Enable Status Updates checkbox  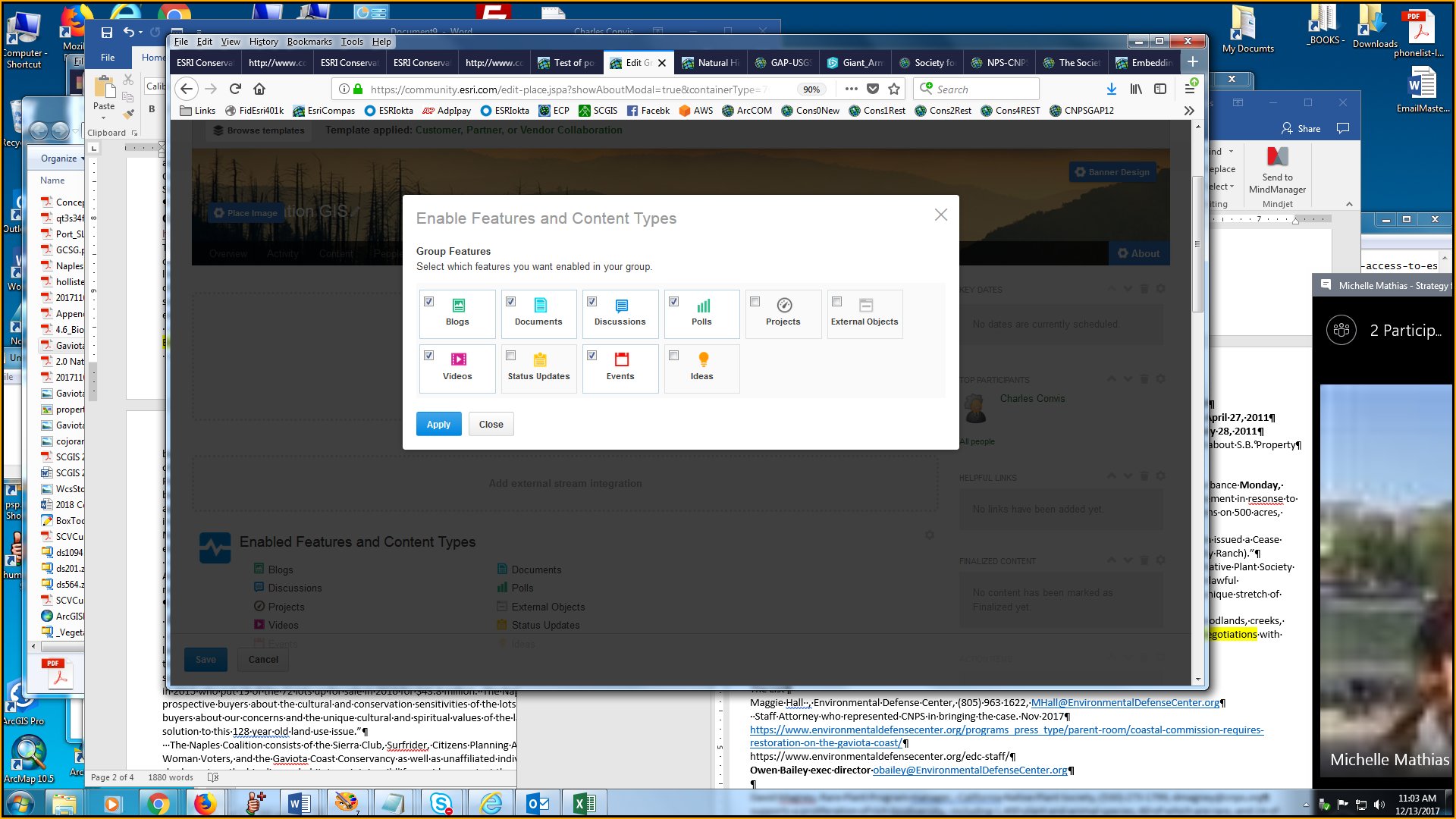tap(511, 356)
